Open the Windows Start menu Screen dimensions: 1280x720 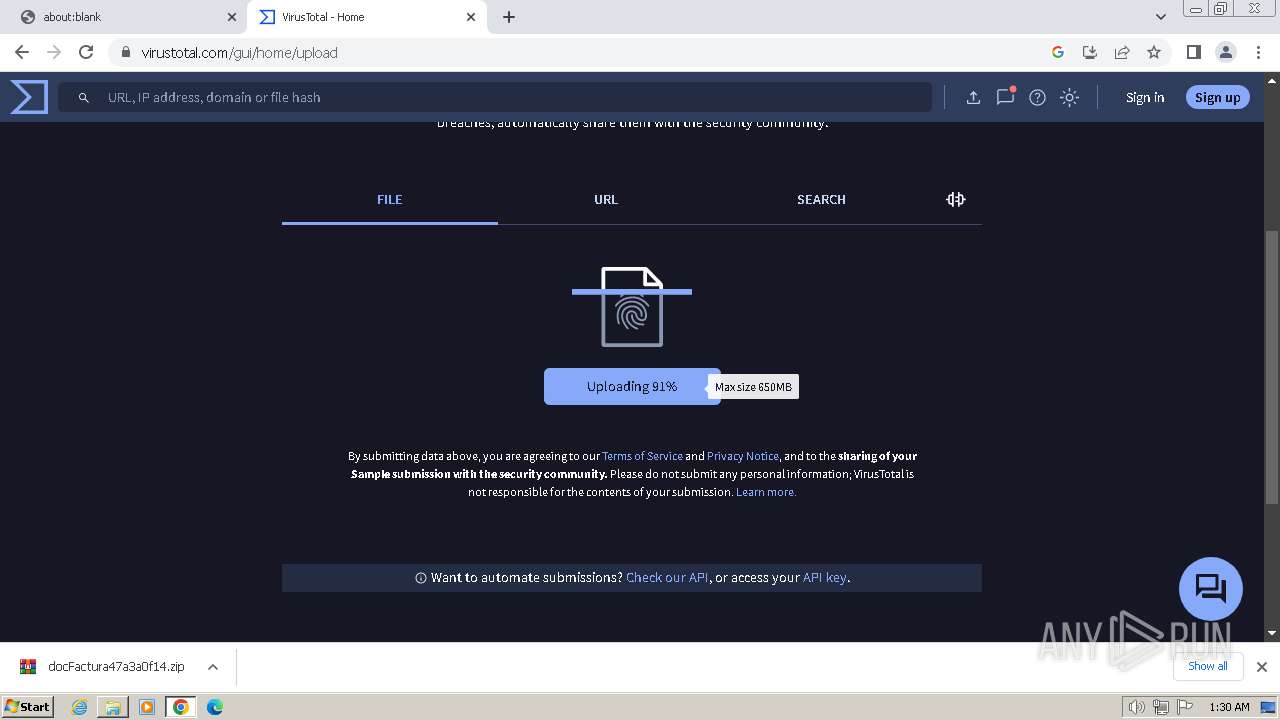click(27, 706)
